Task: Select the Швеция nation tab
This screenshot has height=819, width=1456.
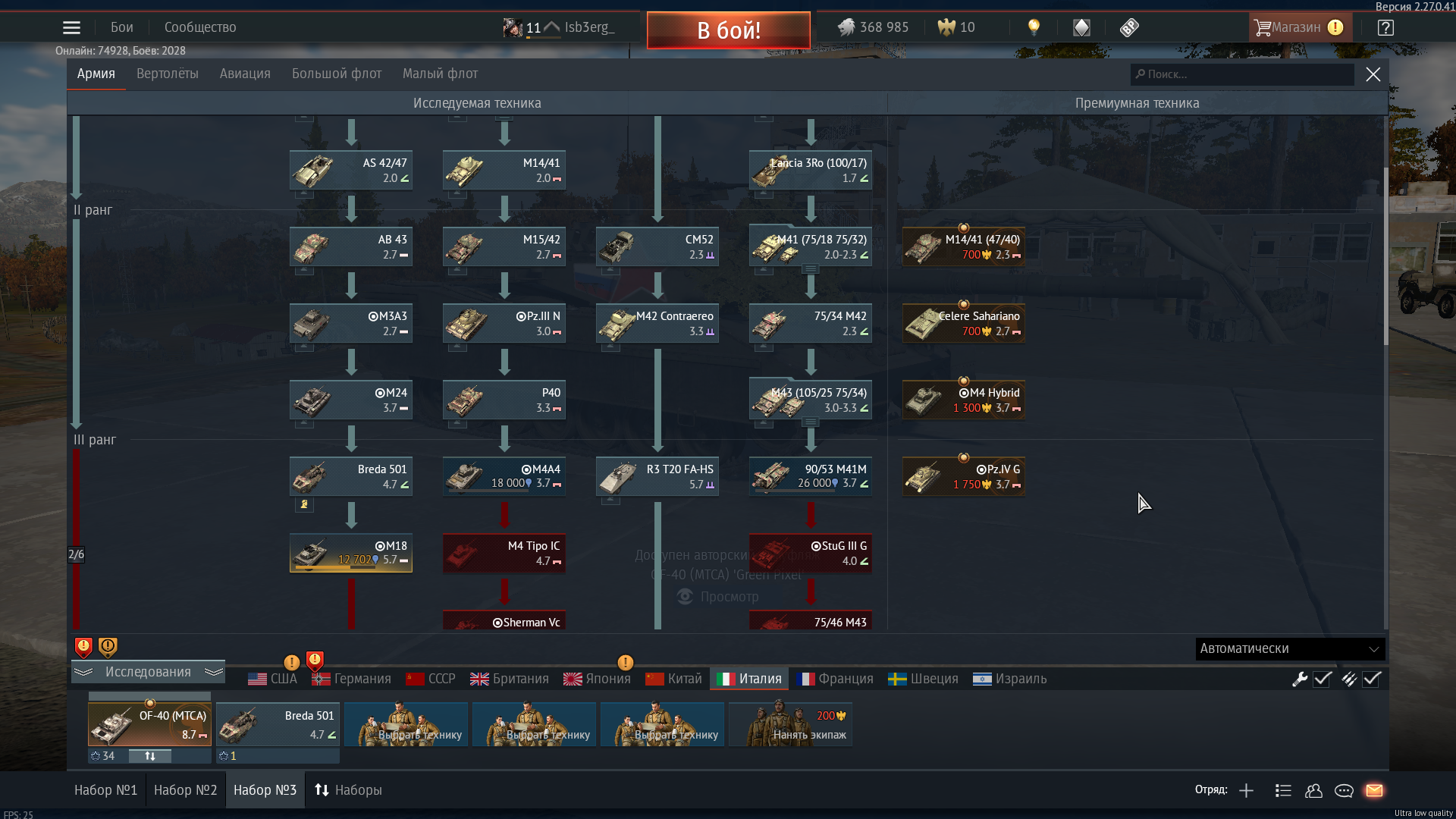Action: [x=923, y=679]
